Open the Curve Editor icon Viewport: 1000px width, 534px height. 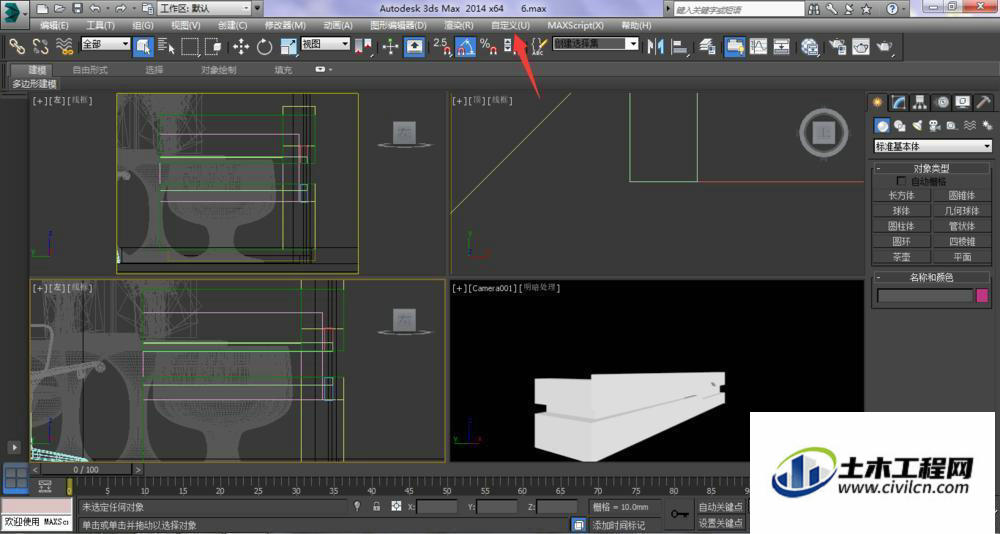click(x=758, y=47)
